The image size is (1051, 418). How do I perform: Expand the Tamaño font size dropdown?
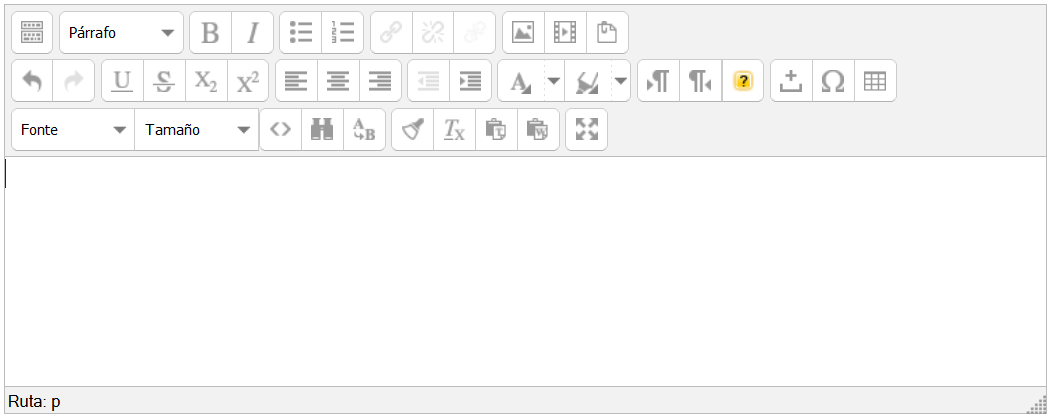point(197,130)
